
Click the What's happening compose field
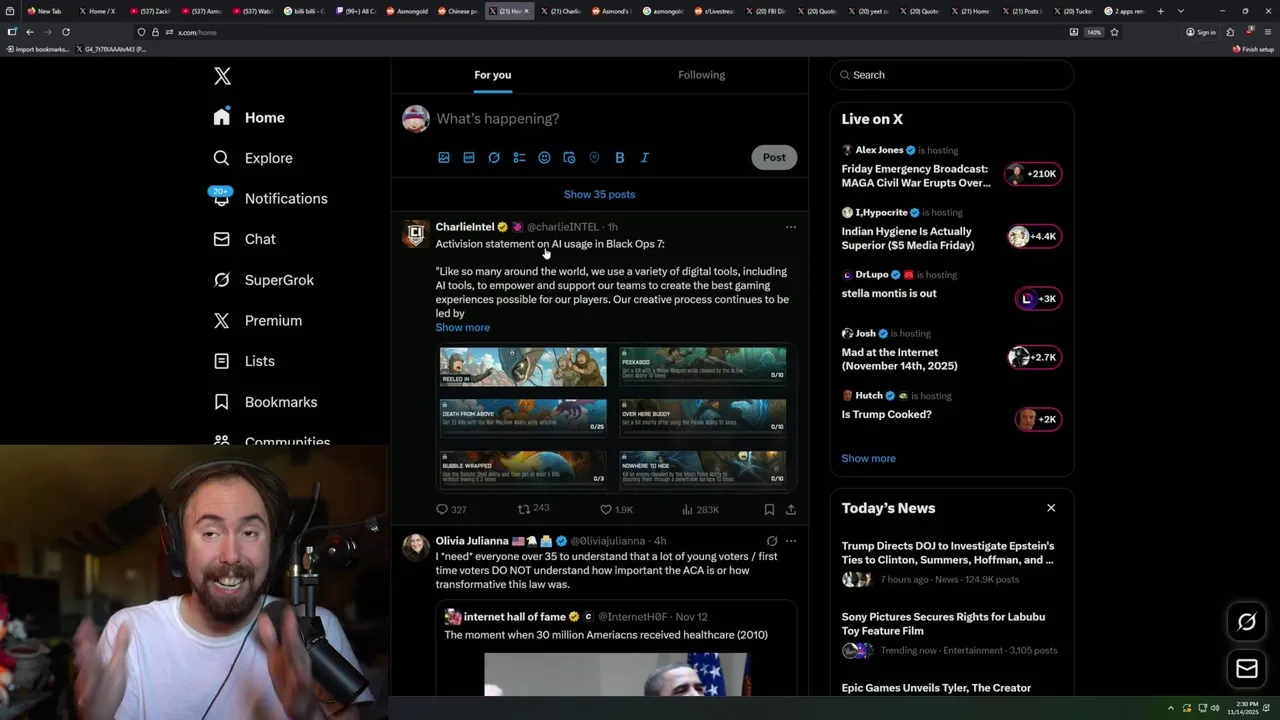click(x=615, y=118)
